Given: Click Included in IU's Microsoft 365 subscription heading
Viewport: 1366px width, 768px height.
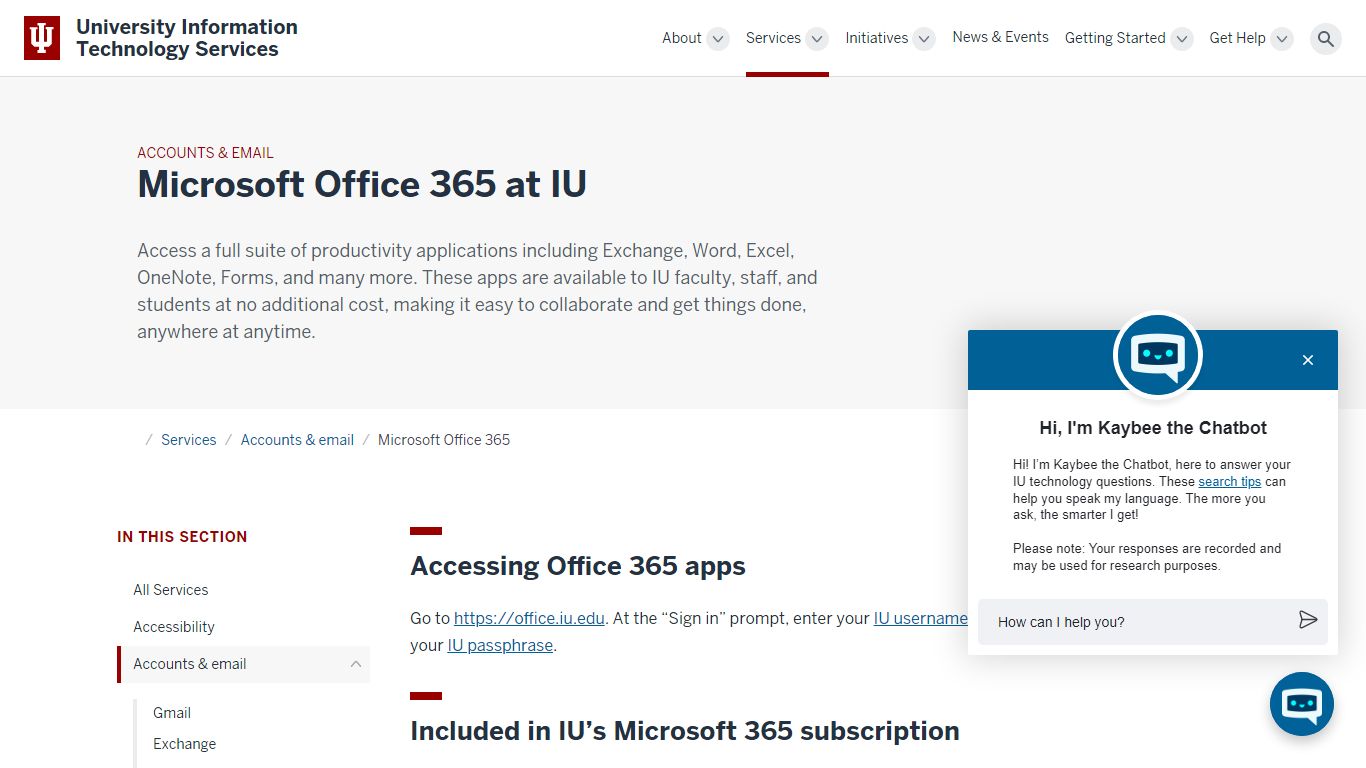Looking at the screenshot, I should (x=685, y=731).
